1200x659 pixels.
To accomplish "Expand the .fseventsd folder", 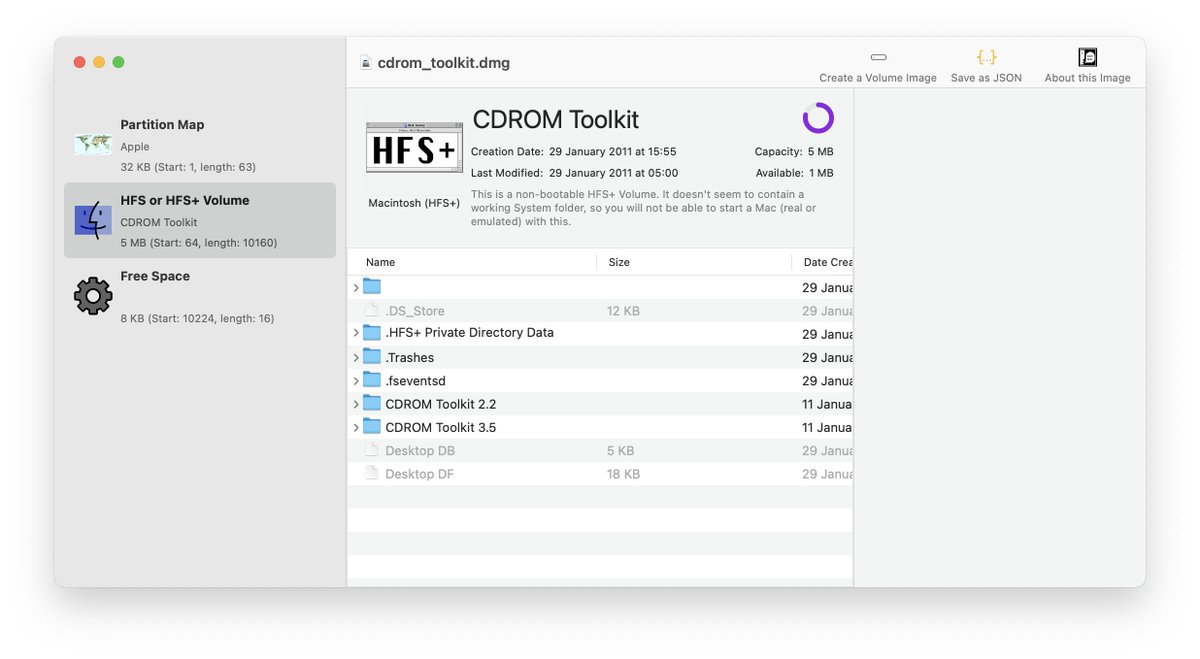I will [356, 381].
